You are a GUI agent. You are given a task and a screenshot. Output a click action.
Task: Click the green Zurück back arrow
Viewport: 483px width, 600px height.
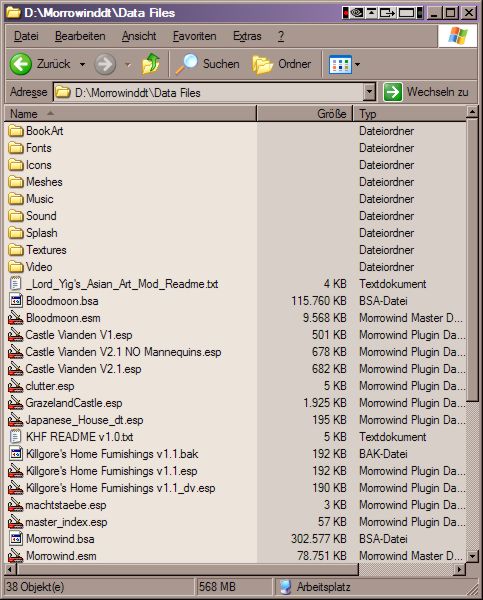[x=21, y=64]
